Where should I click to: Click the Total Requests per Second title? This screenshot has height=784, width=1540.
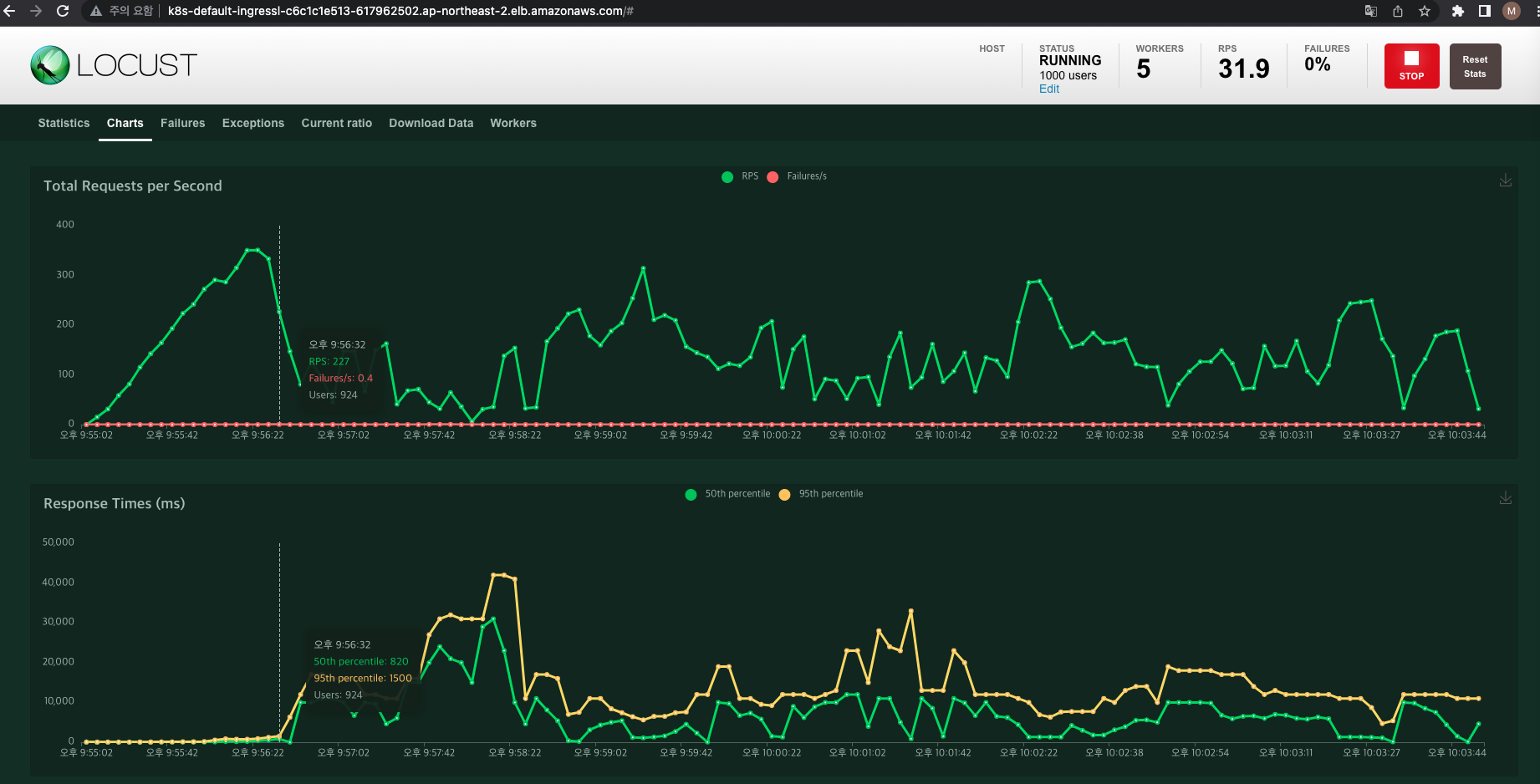coord(133,186)
